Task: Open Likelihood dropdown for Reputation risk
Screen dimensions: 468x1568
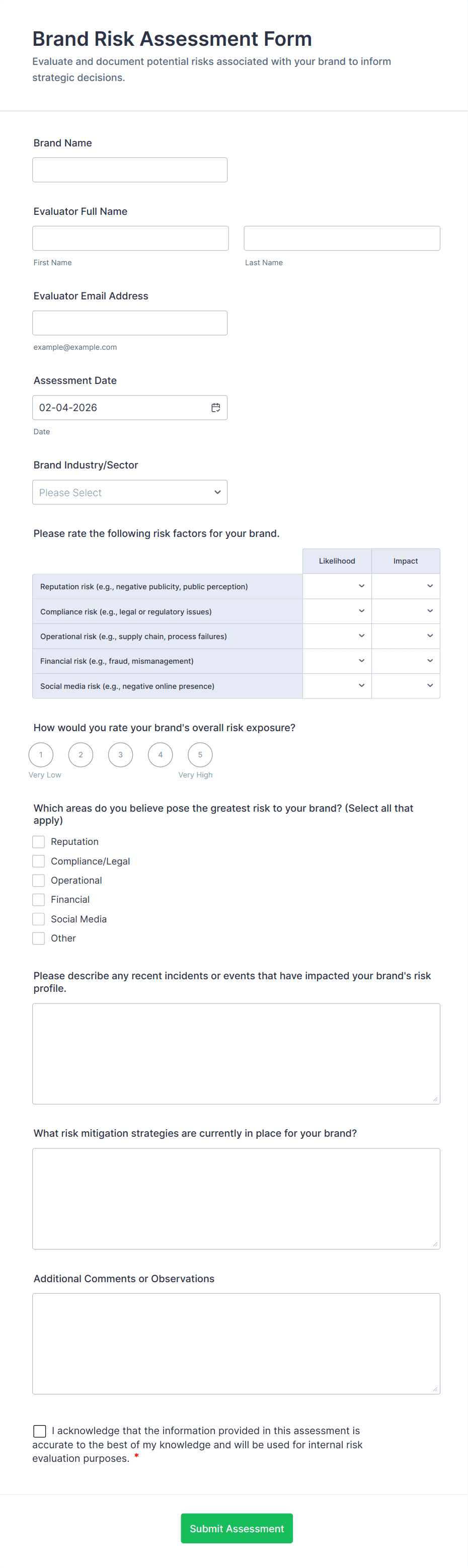Action: click(x=337, y=586)
